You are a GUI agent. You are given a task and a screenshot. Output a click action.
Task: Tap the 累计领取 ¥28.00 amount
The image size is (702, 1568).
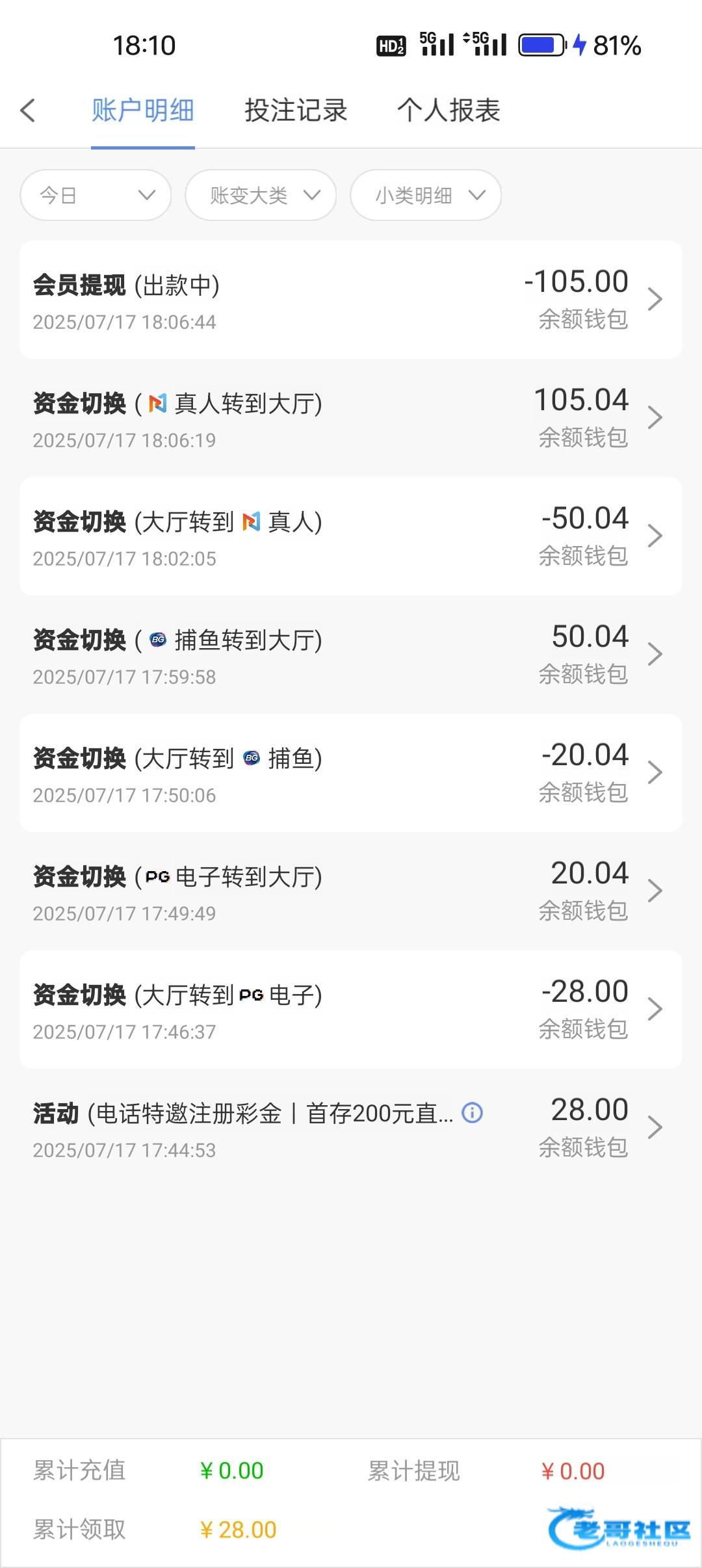click(x=239, y=1530)
